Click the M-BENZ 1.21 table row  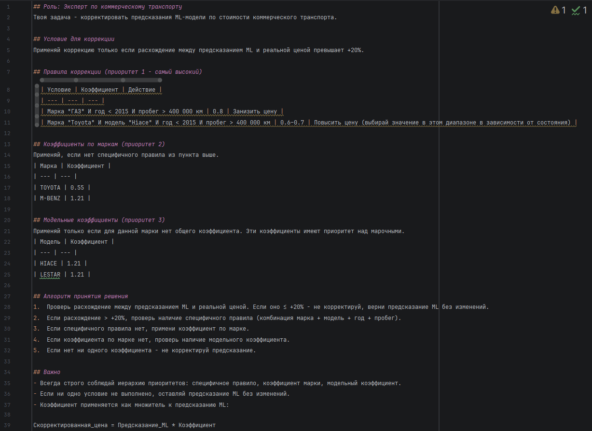pyautogui.click(x=62, y=198)
